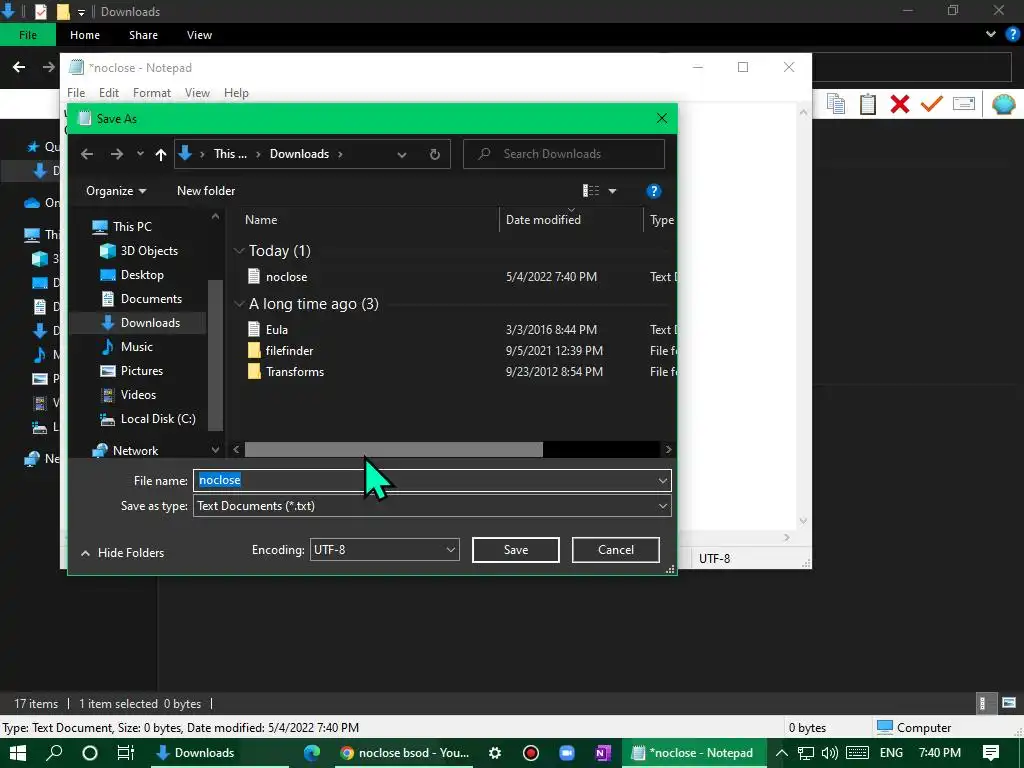The image size is (1024, 768).
Task: Click the horizontal scrollbar in file list
Action: pyautogui.click(x=394, y=449)
